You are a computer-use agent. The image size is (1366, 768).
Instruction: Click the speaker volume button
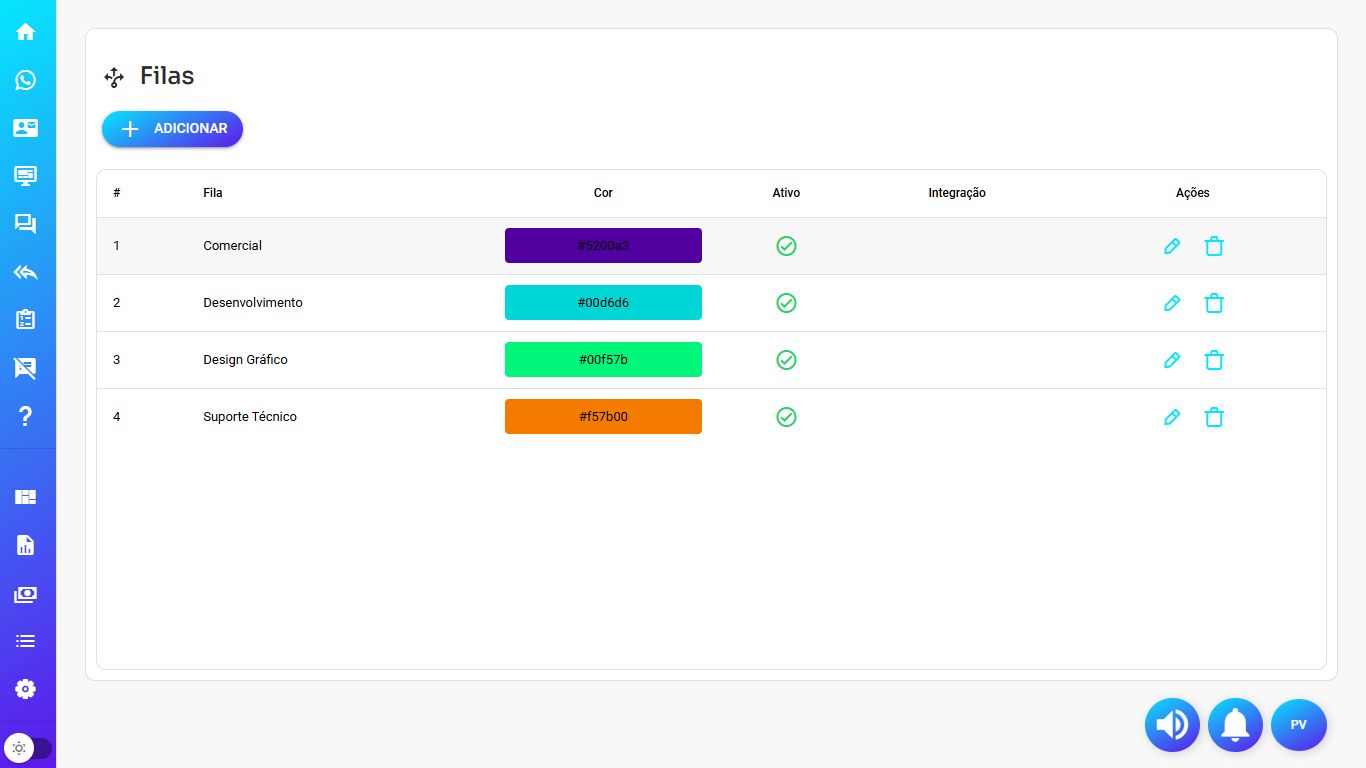(x=1172, y=725)
